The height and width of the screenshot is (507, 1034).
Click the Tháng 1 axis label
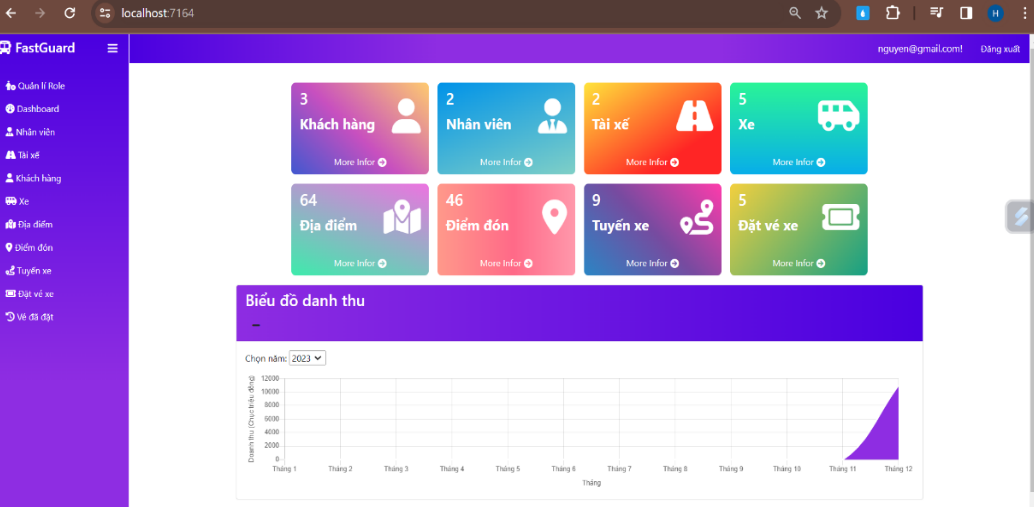[284, 469]
